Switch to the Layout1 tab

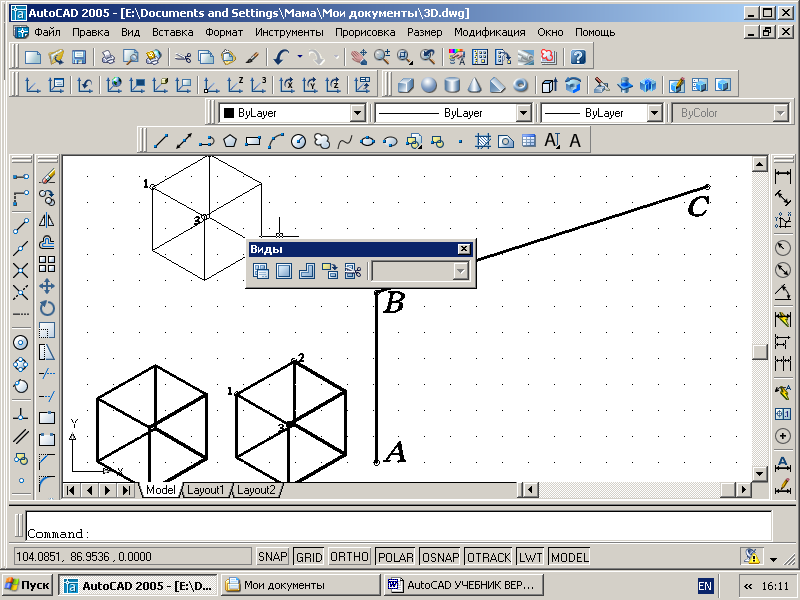pos(206,490)
